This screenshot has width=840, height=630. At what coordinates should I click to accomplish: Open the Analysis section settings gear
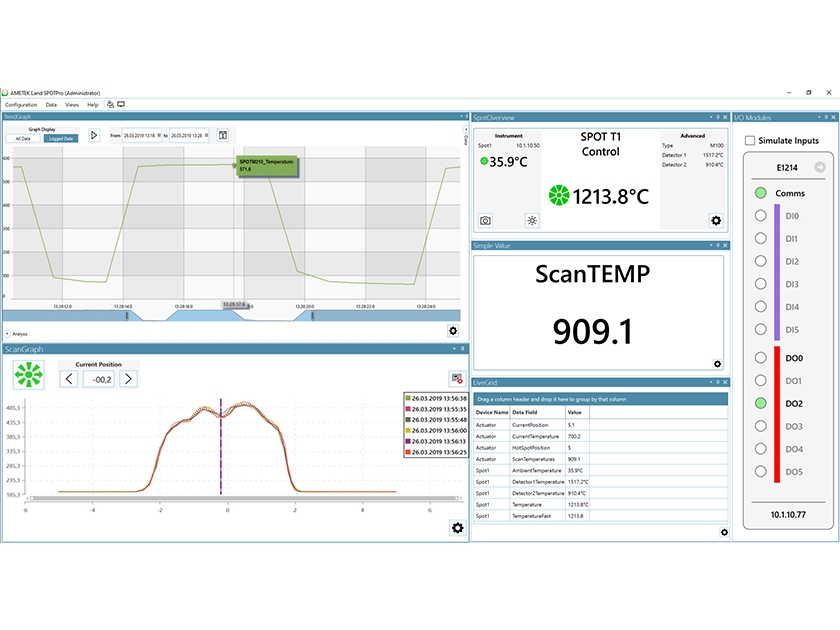453,330
